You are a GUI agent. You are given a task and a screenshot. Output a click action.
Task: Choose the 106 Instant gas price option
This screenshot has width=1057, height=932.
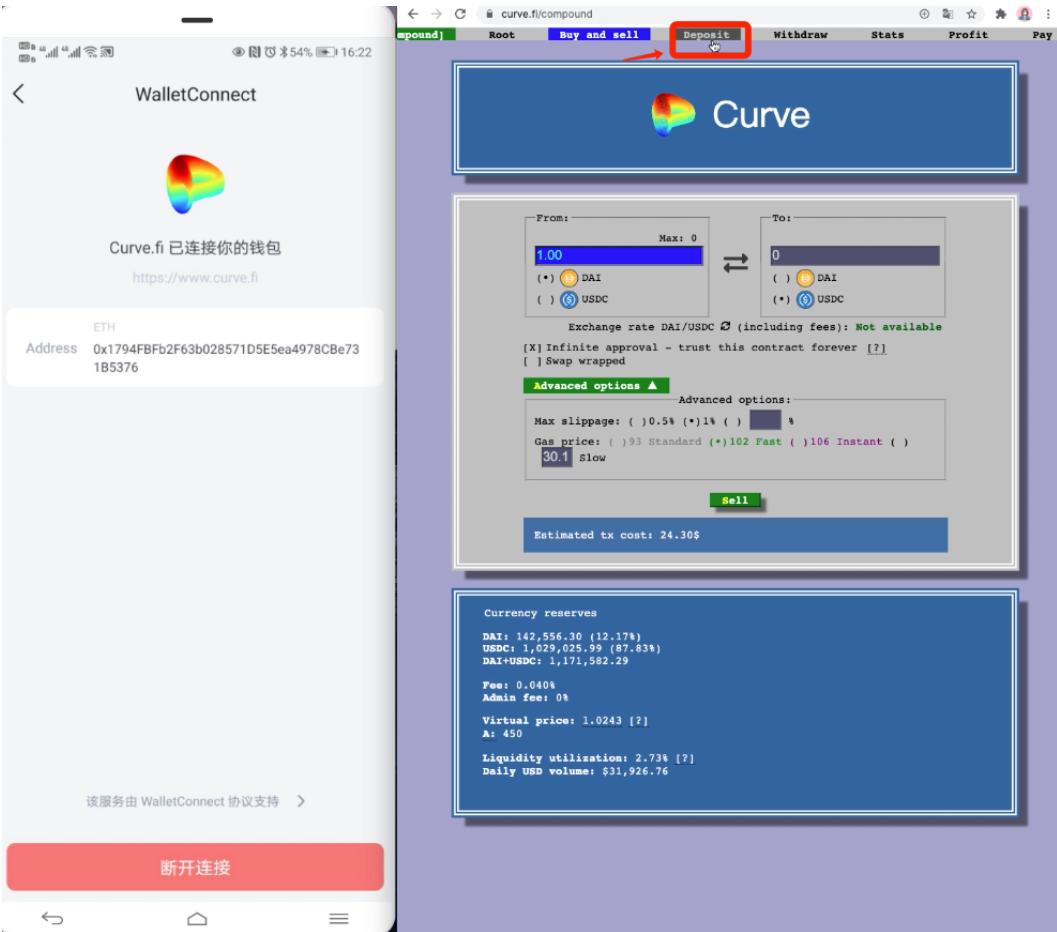click(x=797, y=441)
